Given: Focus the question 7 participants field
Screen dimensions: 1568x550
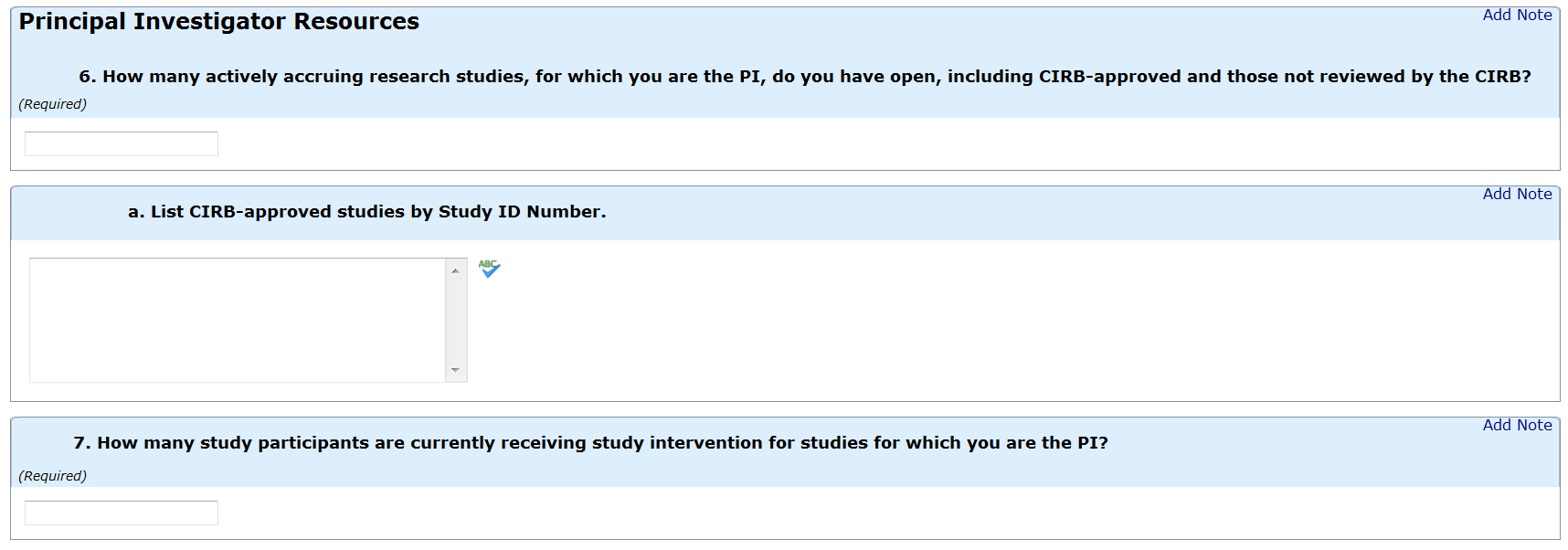Looking at the screenshot, I should (x=122, y=513).
